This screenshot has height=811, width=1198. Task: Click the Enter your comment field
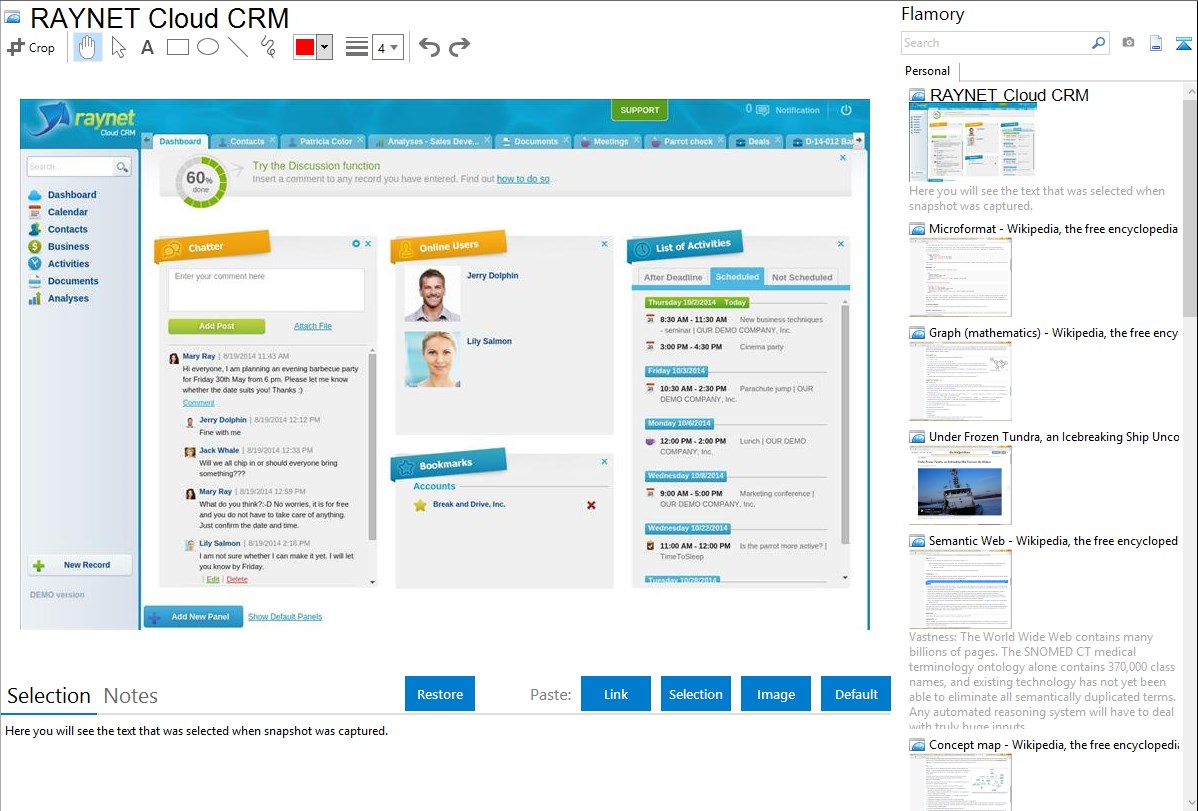[x=266, y=289]
